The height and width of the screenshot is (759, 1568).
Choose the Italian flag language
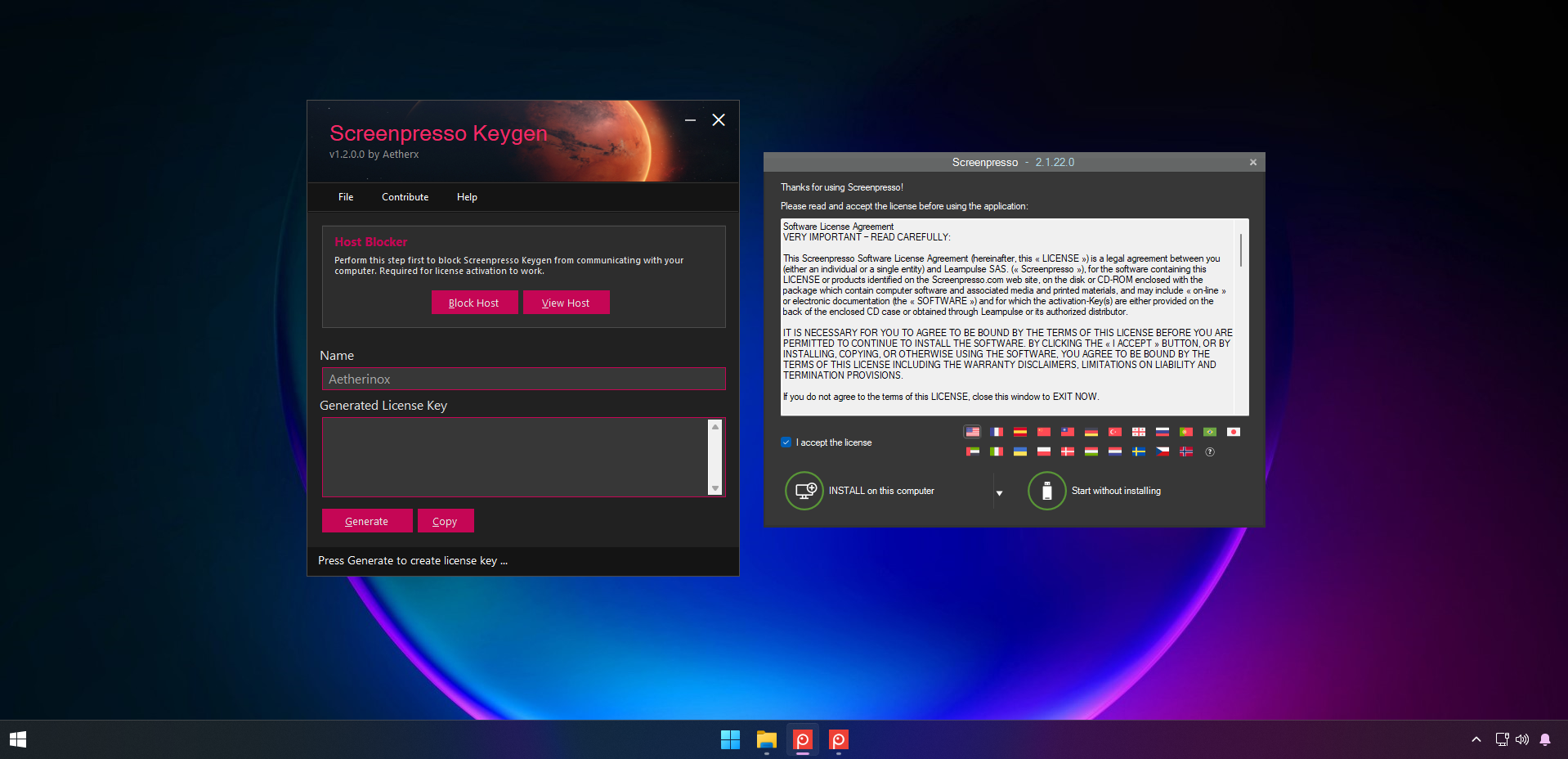[996, 451]
